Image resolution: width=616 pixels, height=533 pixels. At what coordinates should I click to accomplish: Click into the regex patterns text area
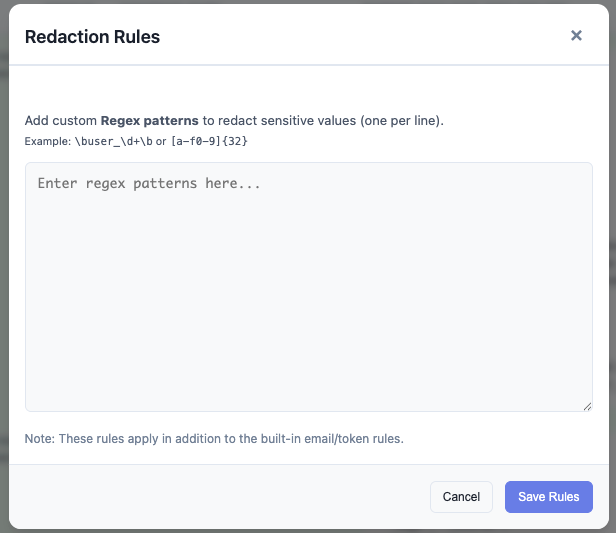click(x=309, y=287)
